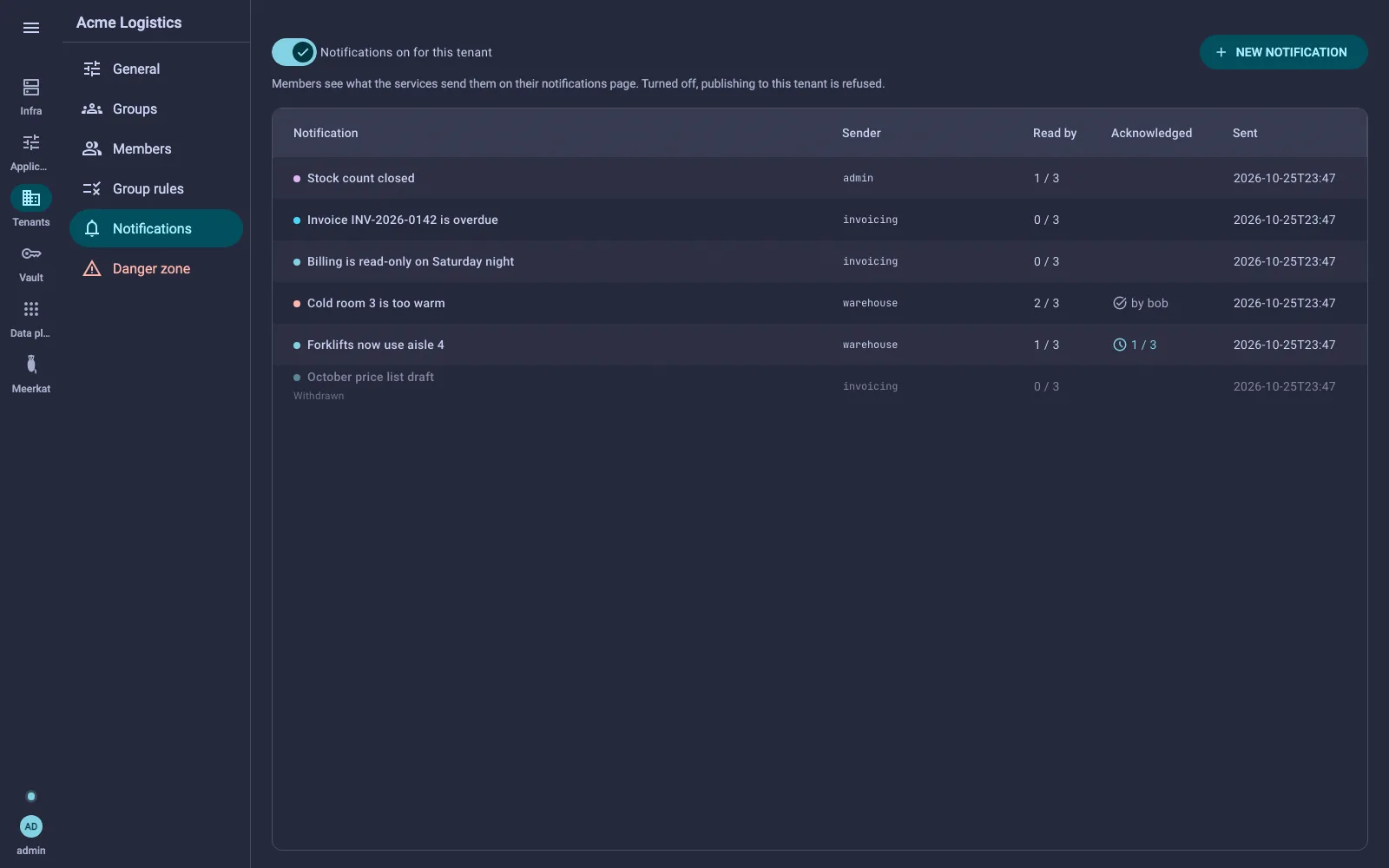Click 2 / 3 read count for Cold room
The image size is (1389, 868).
coord(1046,303)
